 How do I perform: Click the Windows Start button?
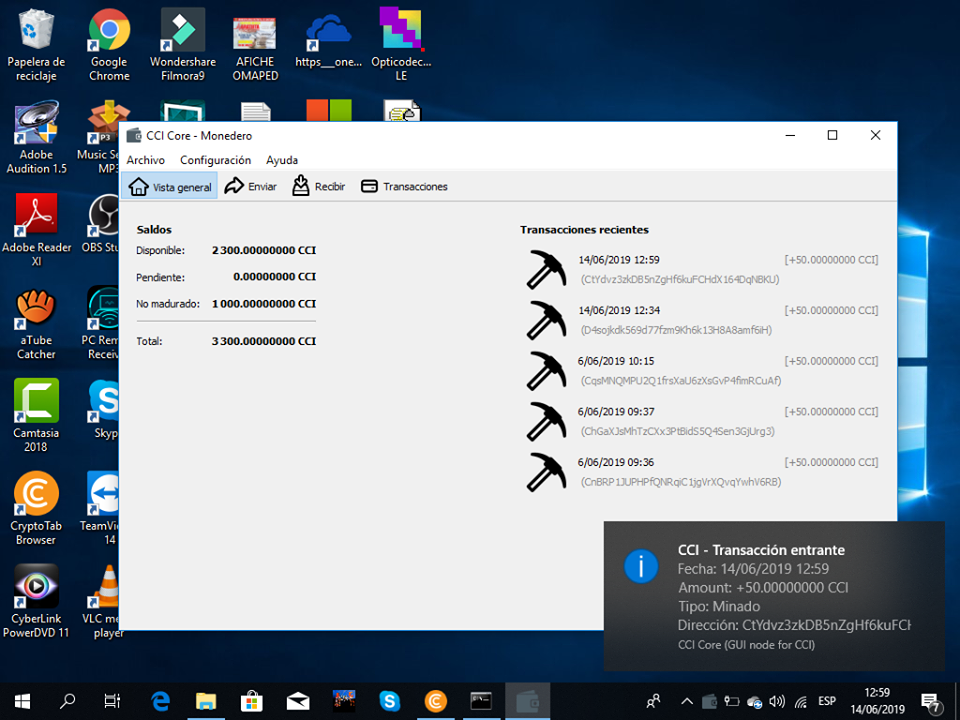pyautogui.click(x=22, y=701)
